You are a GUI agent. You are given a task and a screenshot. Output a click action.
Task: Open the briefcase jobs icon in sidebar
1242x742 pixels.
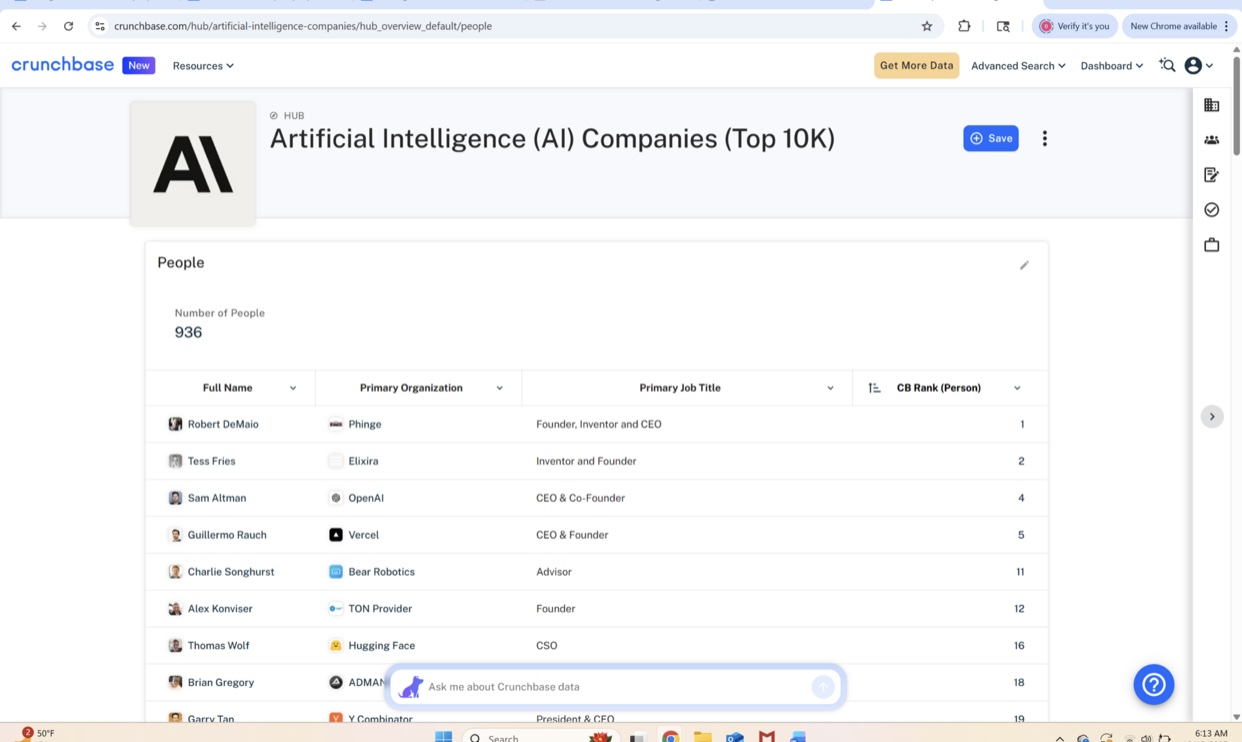pyautogui.click(x=1211, y=244)
